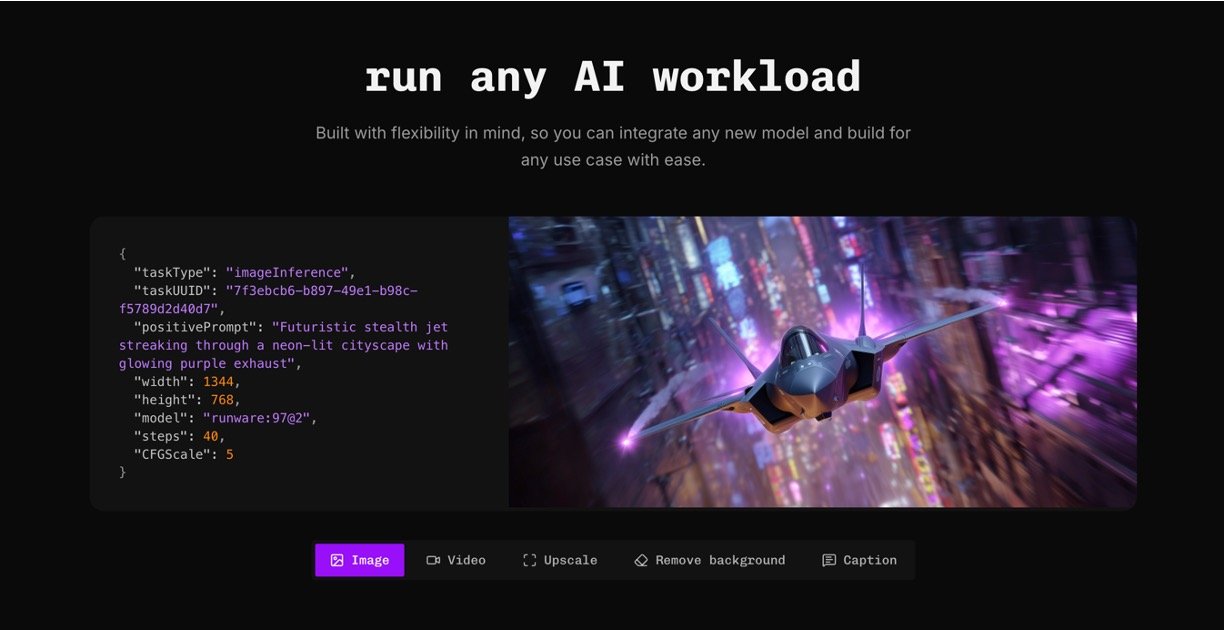
Task: Click the generated stealth jet image
Action: coord(822,362)
